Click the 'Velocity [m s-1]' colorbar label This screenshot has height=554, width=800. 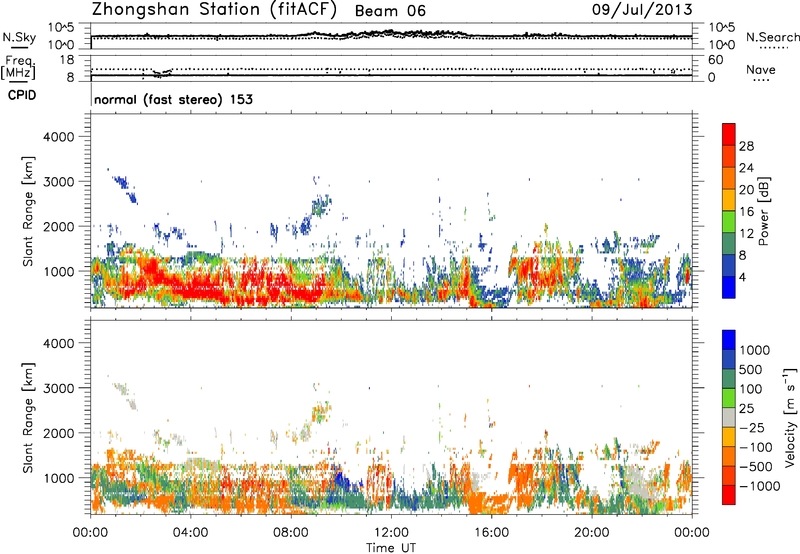(790, 417)
